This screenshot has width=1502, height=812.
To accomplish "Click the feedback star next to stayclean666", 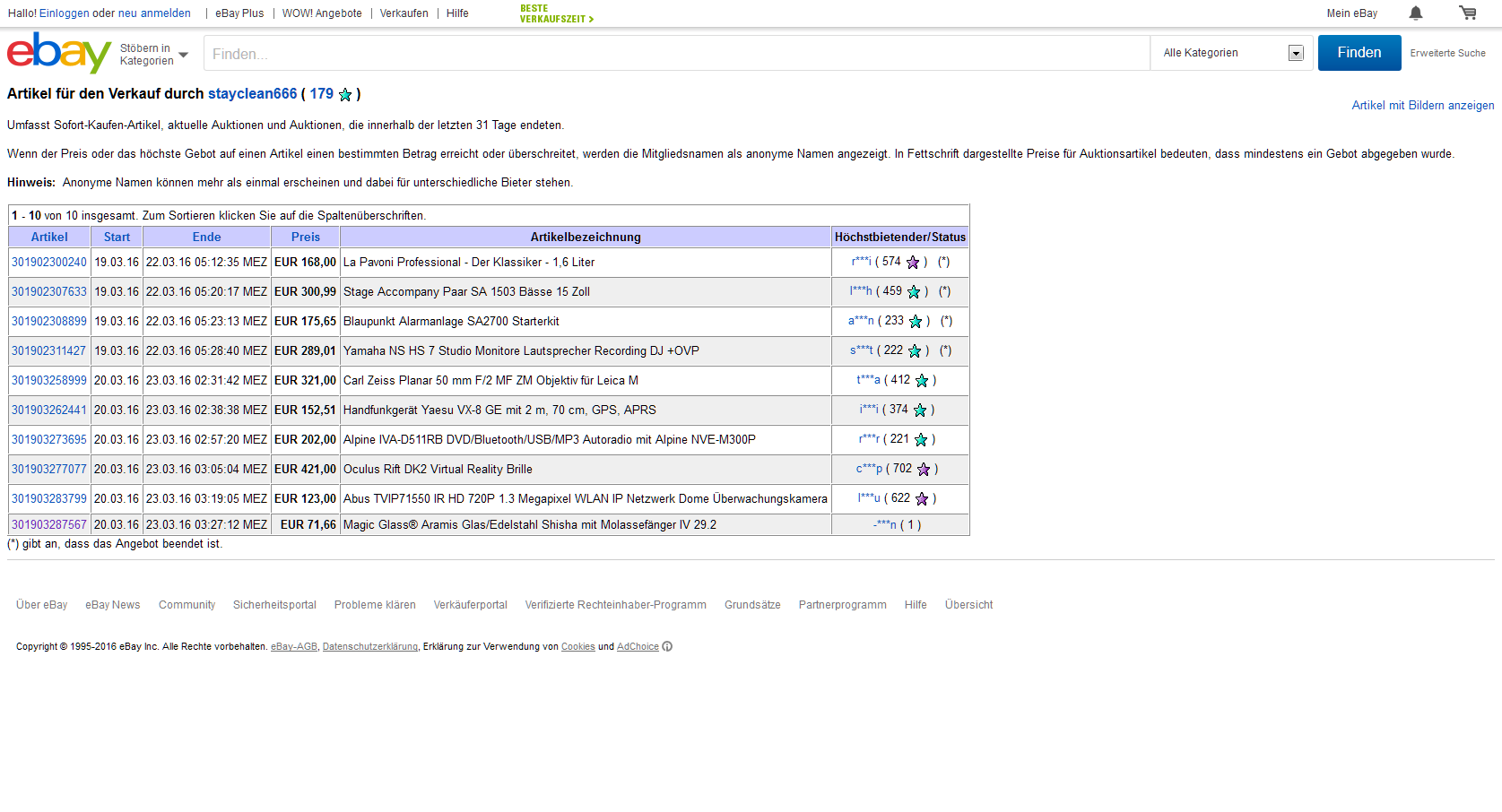I will [345, 94].
